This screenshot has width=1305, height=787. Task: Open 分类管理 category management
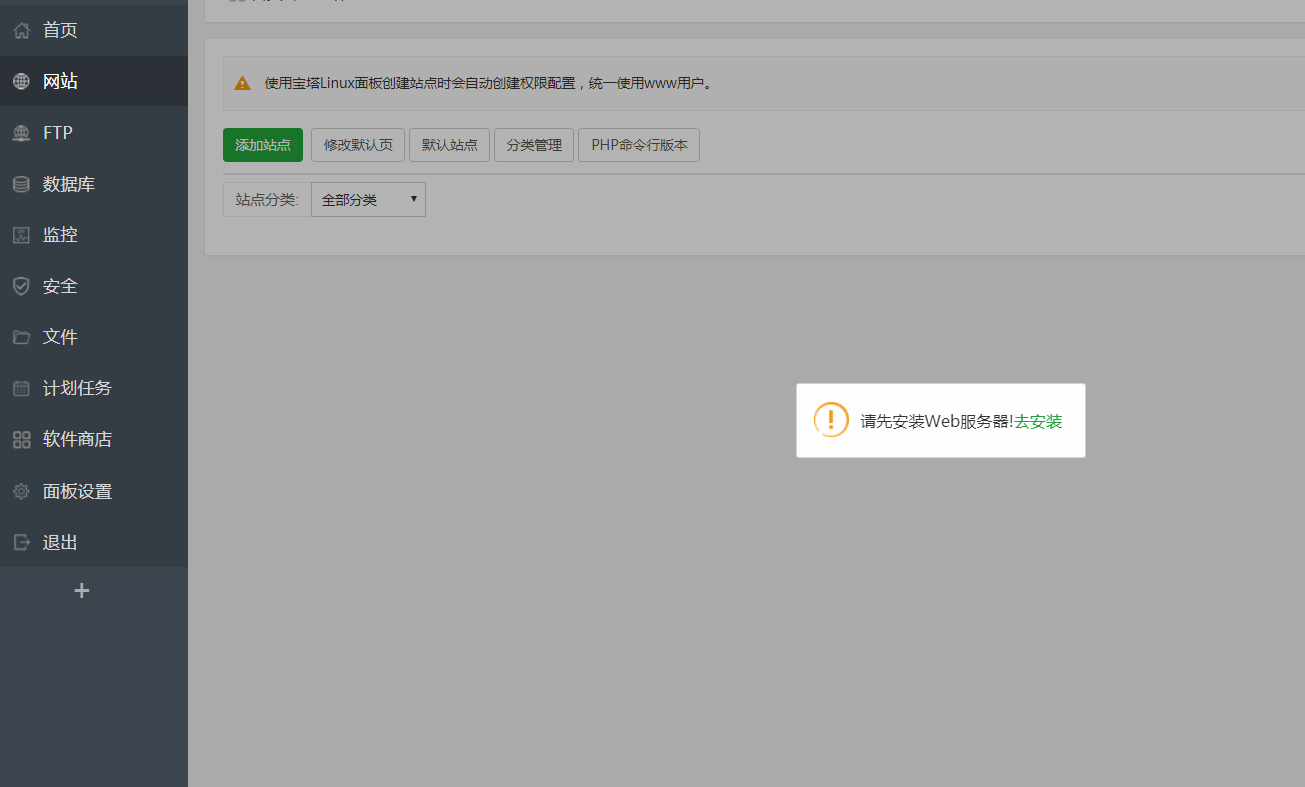pos(534,145)
